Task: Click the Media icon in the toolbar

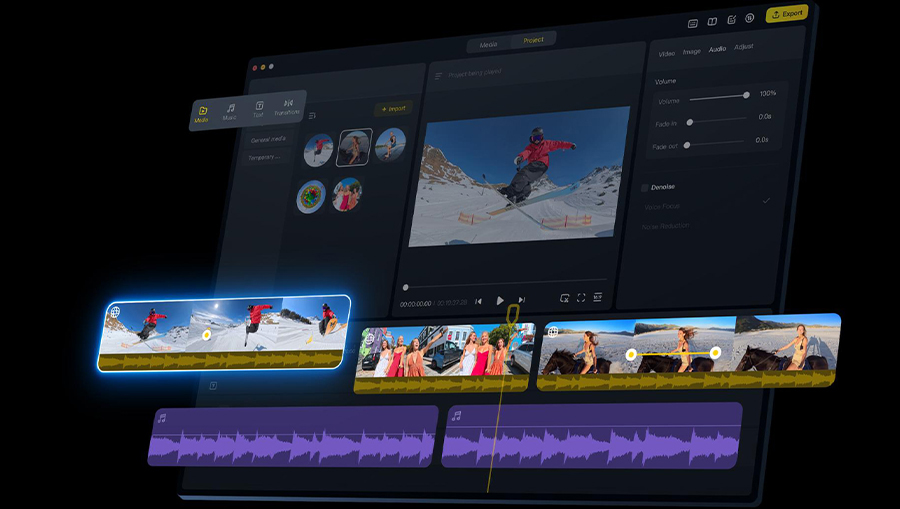Action: [x=202, y=114]
